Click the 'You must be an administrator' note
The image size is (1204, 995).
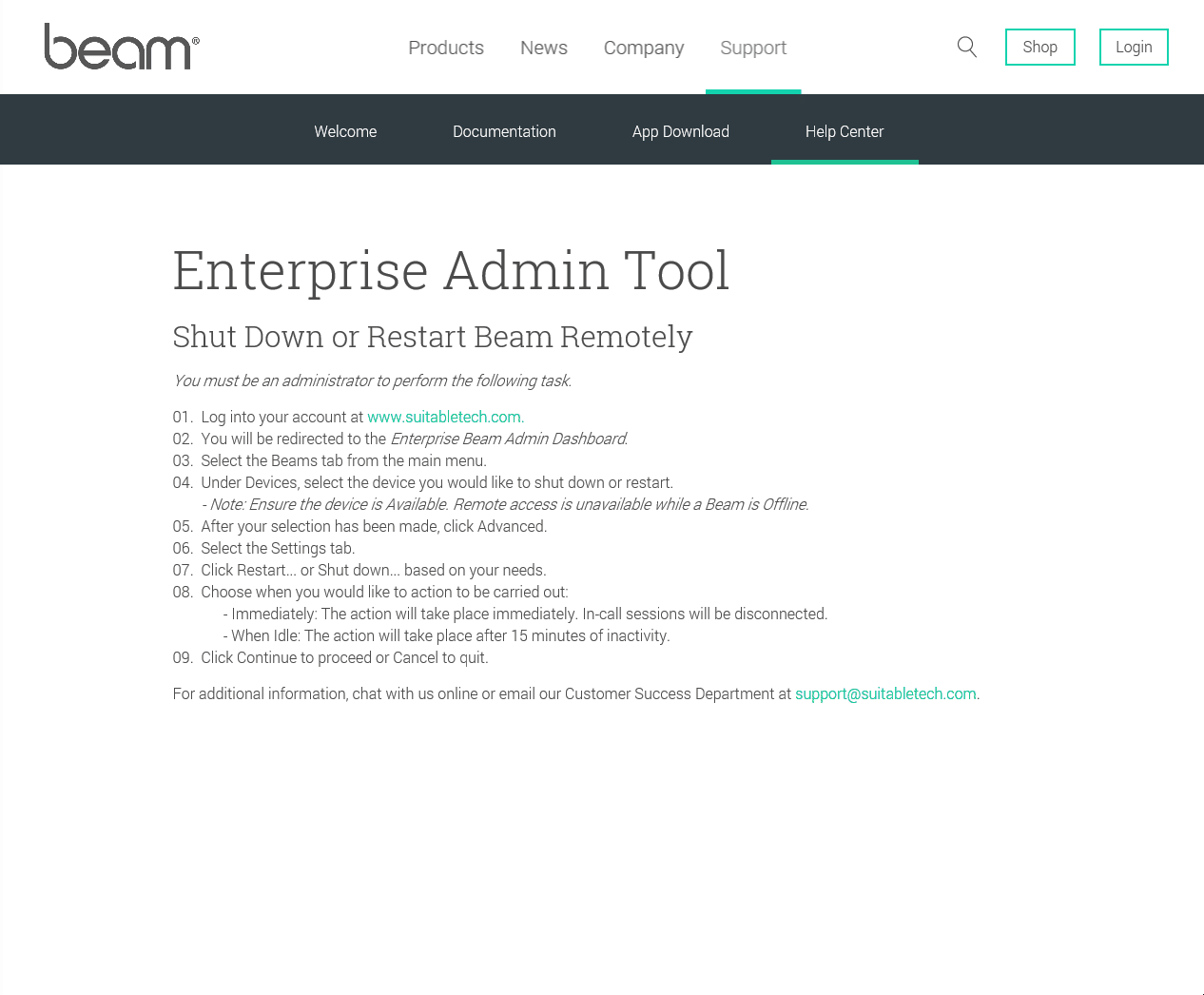coord(372,380)
